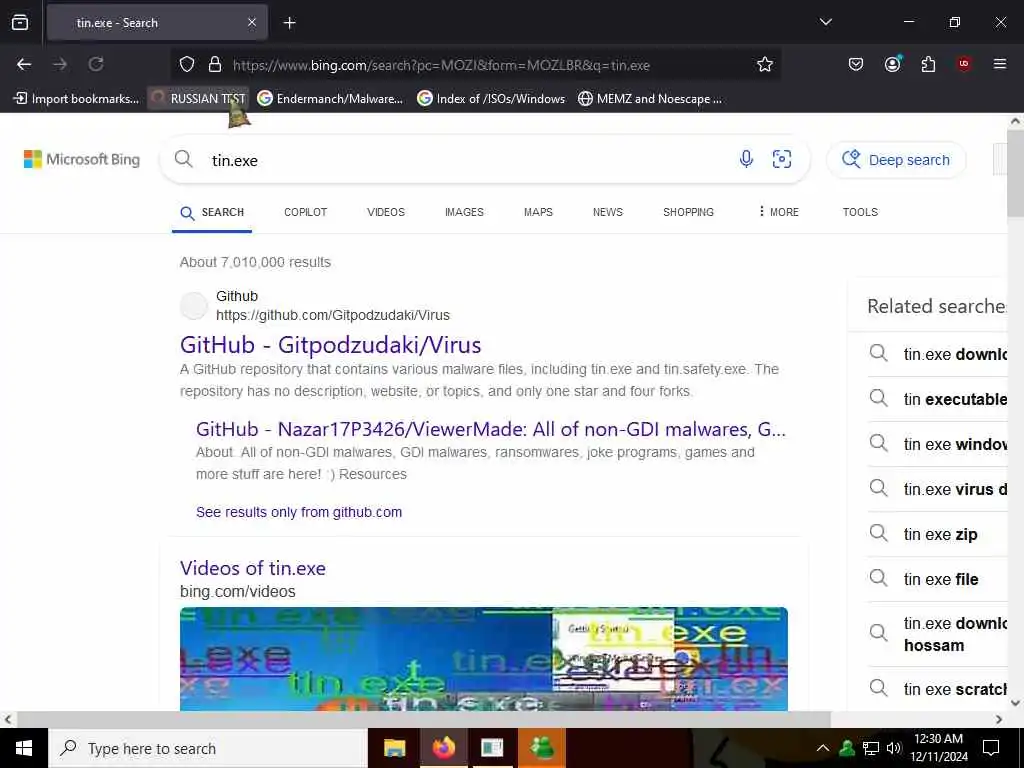This screenshot has width=1024, height=768.
Task: Select related search tin exe scratch
Action: [x=937, y=689]
